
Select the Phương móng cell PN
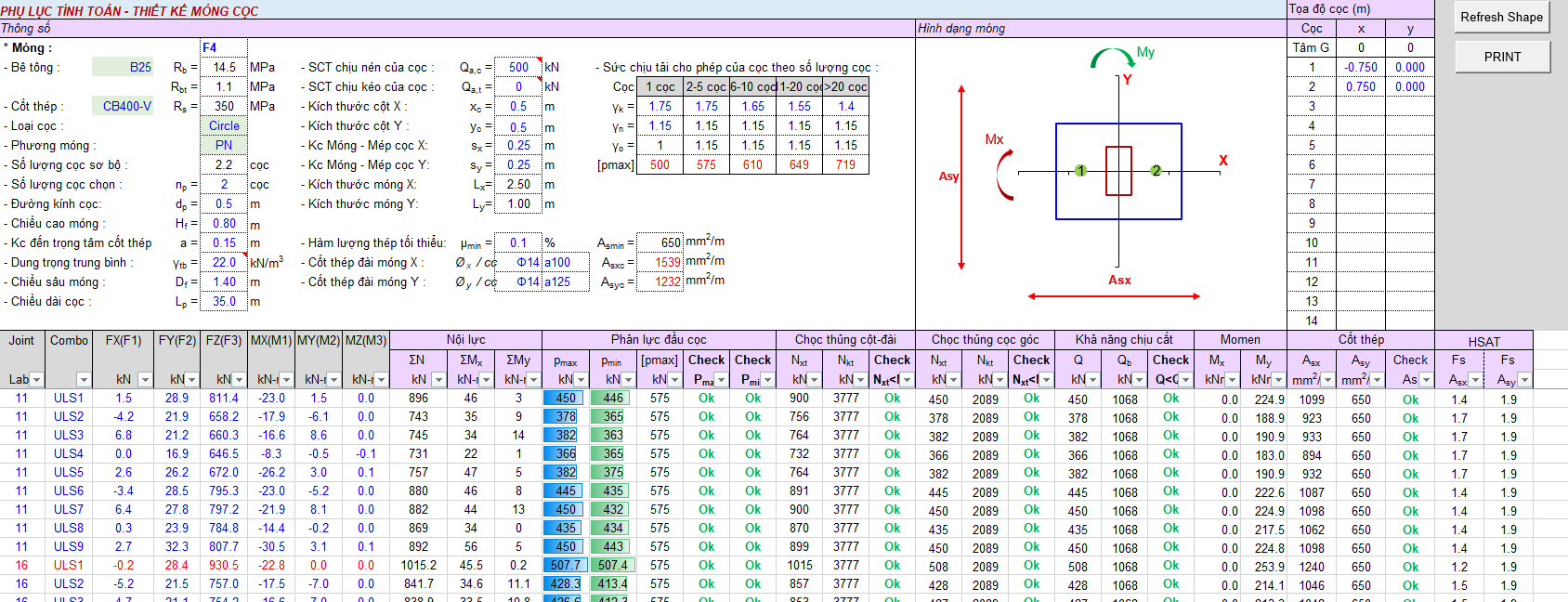coord(224,145)
